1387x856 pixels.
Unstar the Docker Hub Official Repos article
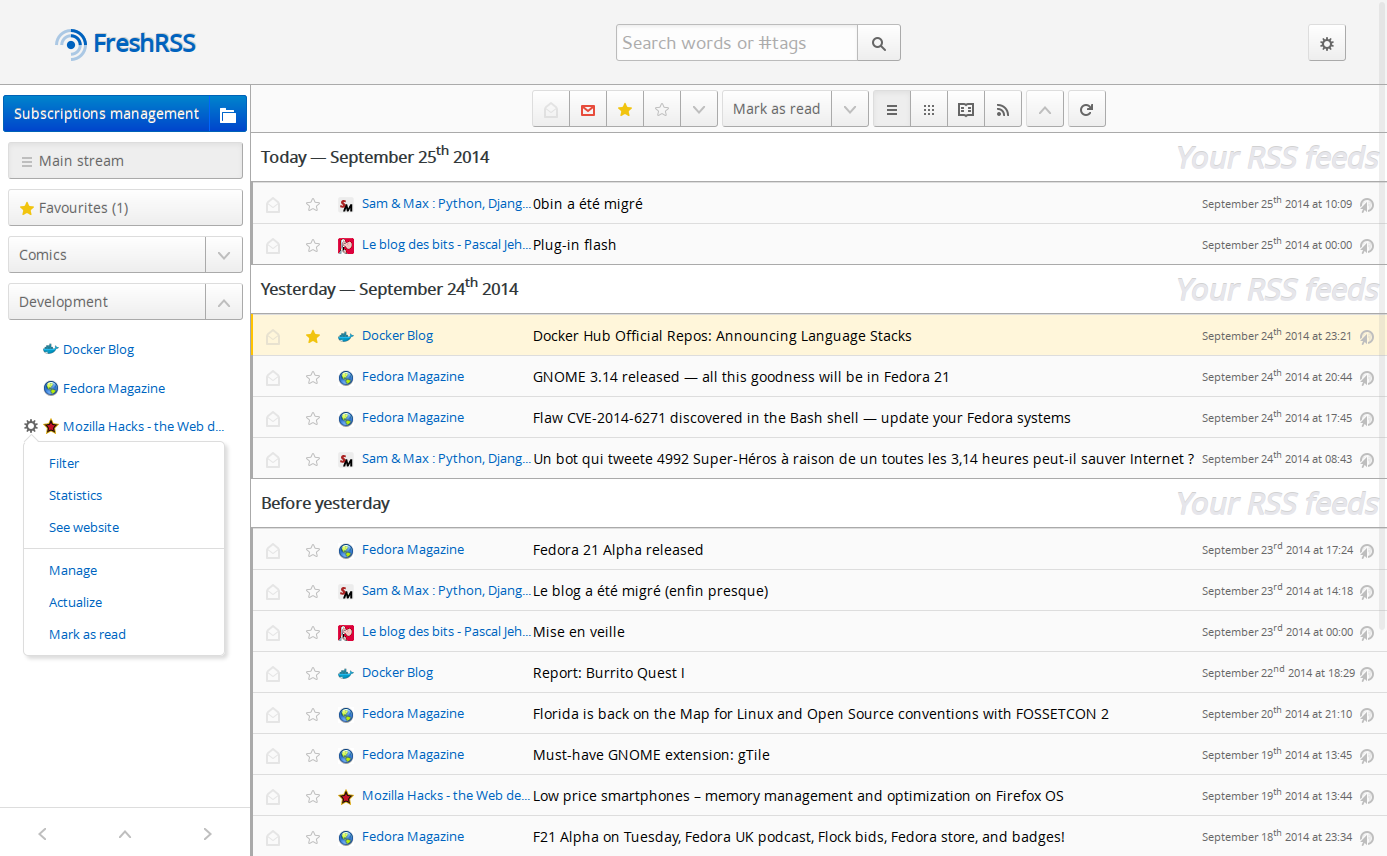point(312,336)
